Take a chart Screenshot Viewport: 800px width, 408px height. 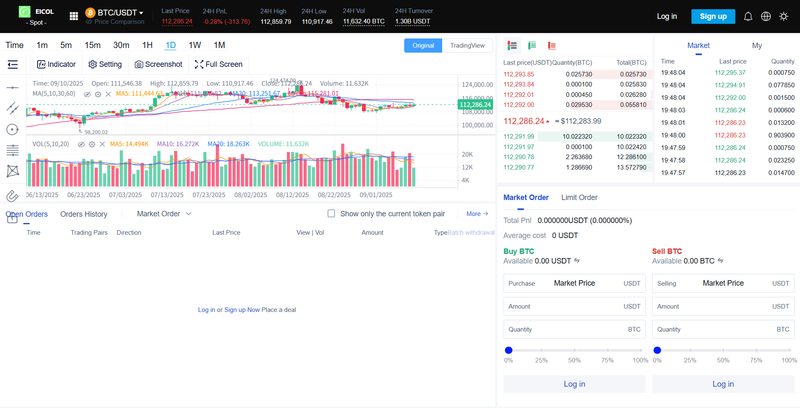(x=158, y=64)
